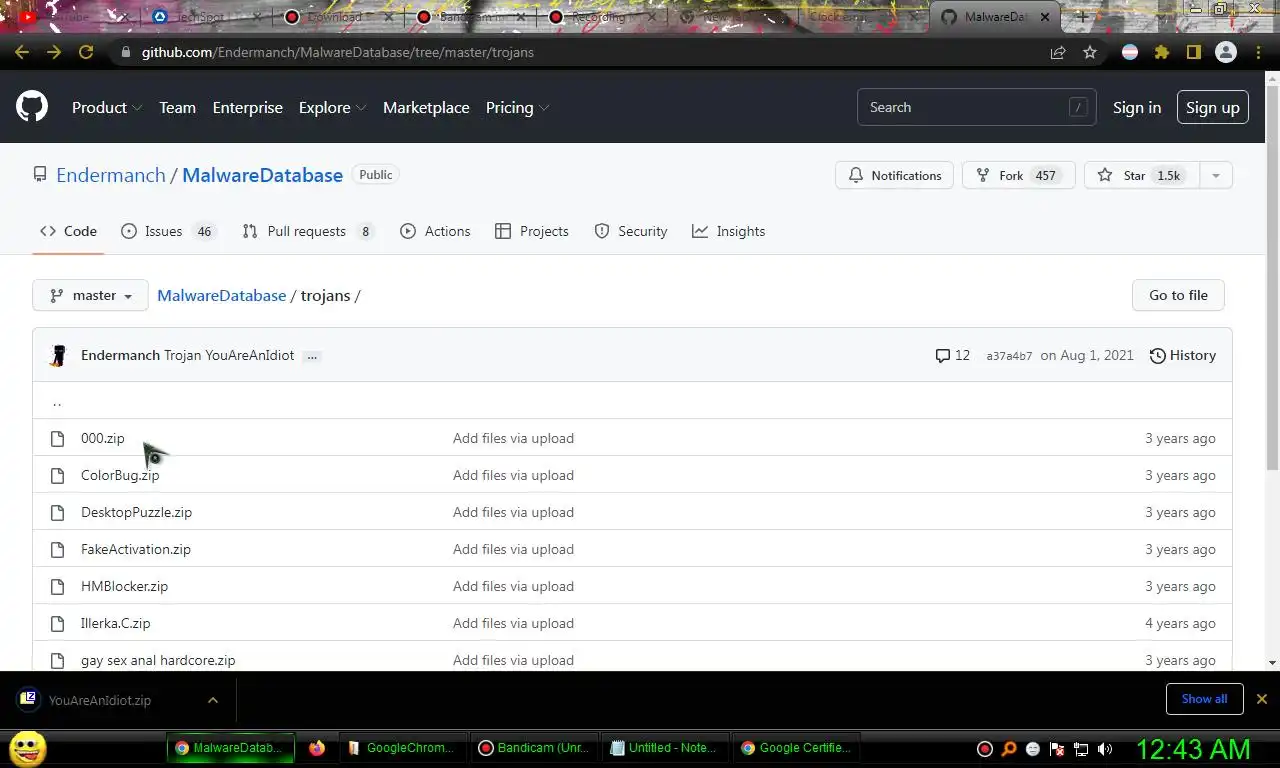Go to parent directory via the two dots
The image size is (1280, 768).
coord(57,402)
